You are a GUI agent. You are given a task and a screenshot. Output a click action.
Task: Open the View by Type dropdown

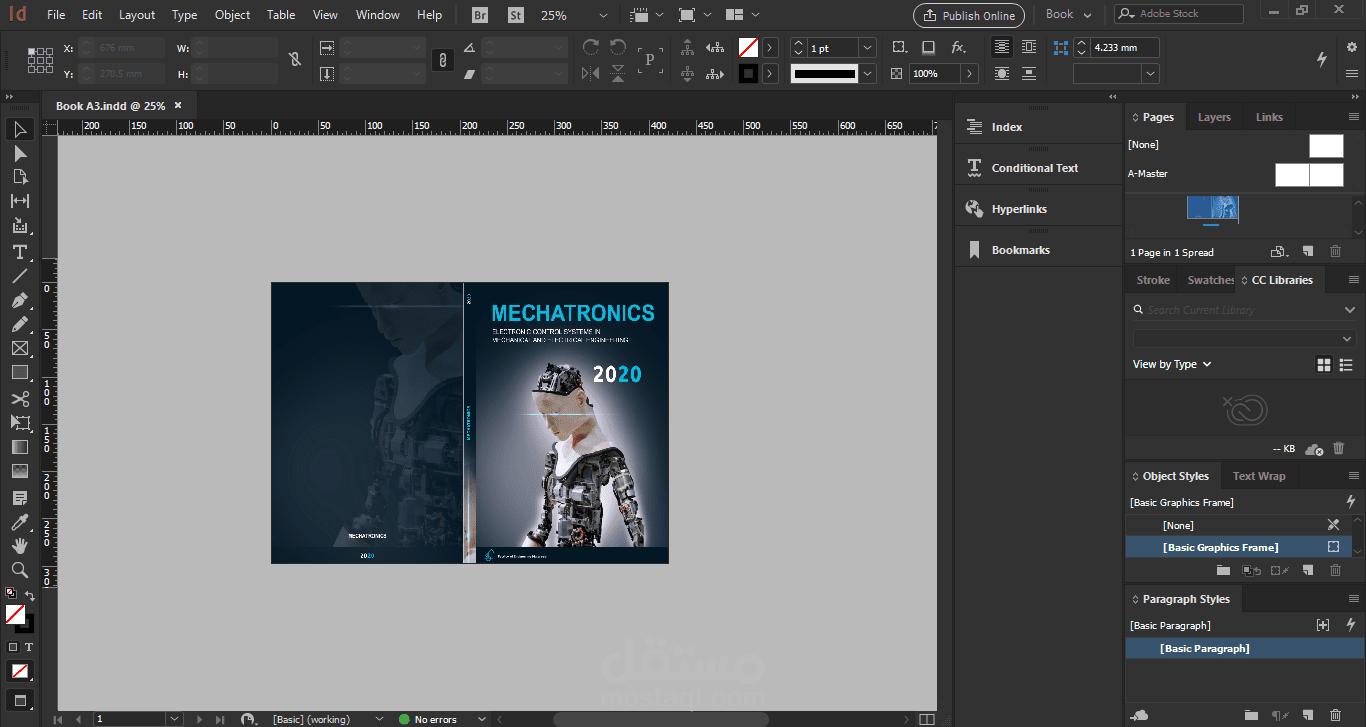(1171, 365)
